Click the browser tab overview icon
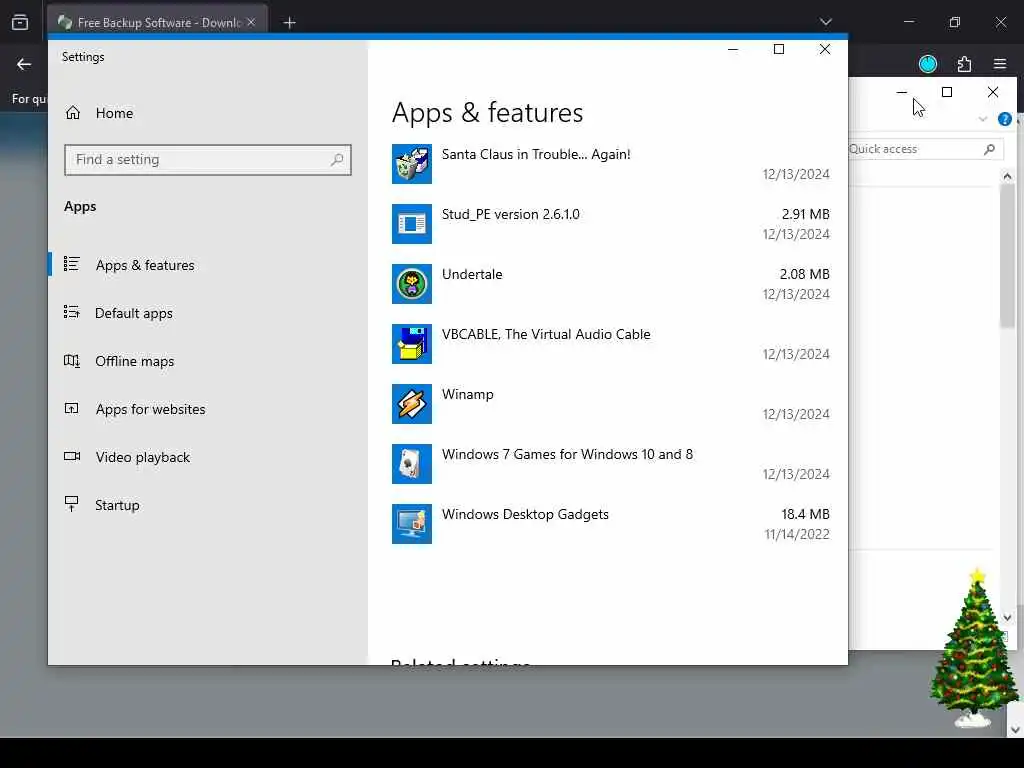This screenshot has width=1024, height=768. [x=20, y=22]
